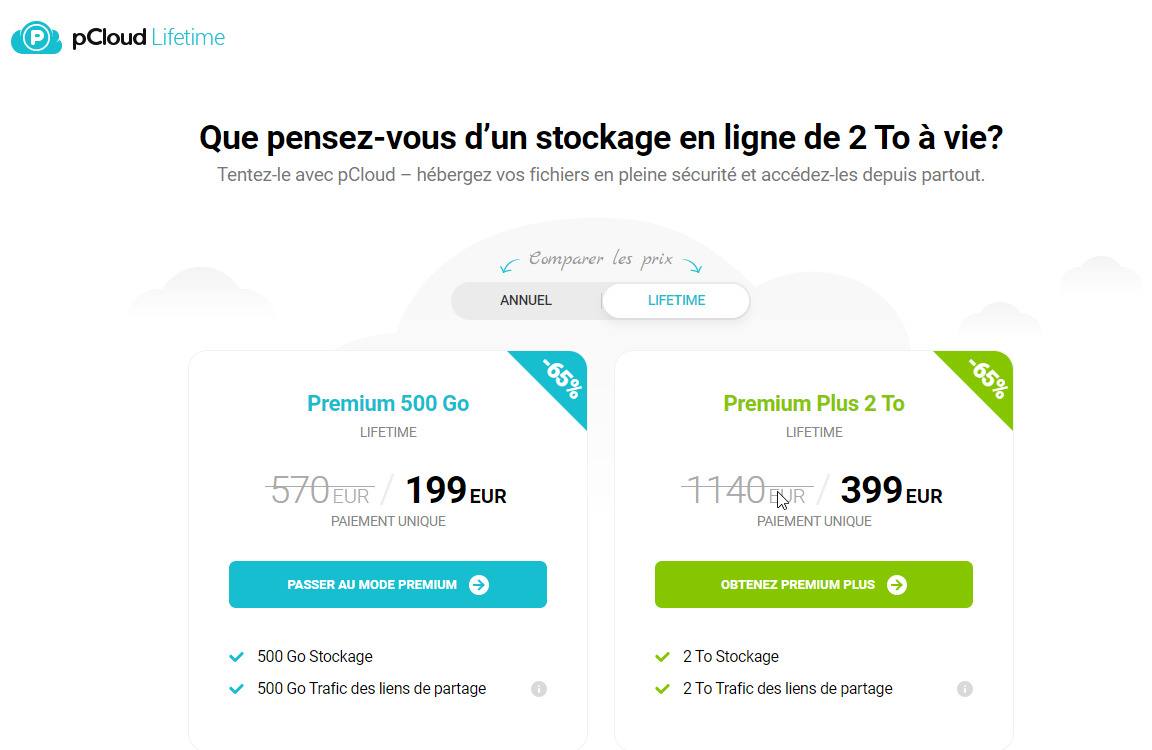
Task: Open info icon for 2 To trafic
Action: point(965,689)
